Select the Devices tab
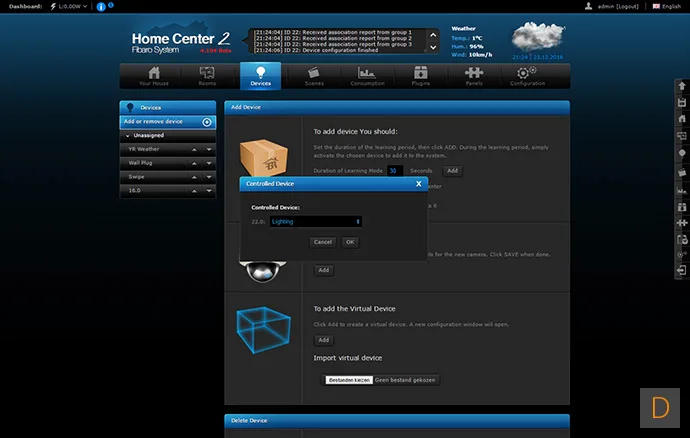The image size is (690, 438). (261, 76)
